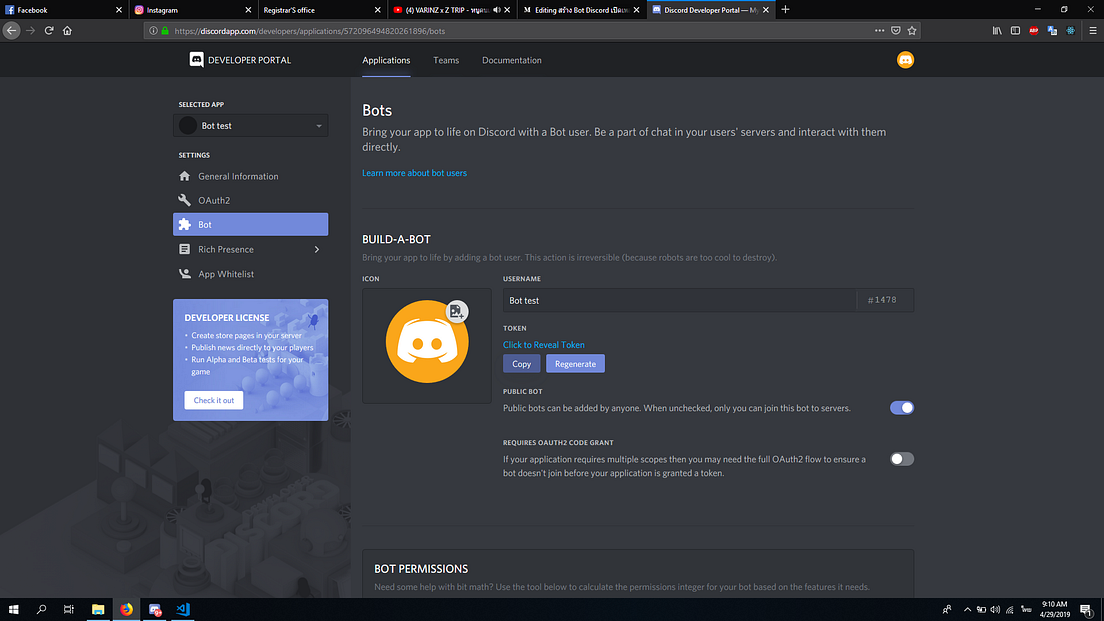Open the Learn more about bot users link
The height and width of the screenshot is (621, 1104).
click(x=414, y=172)
